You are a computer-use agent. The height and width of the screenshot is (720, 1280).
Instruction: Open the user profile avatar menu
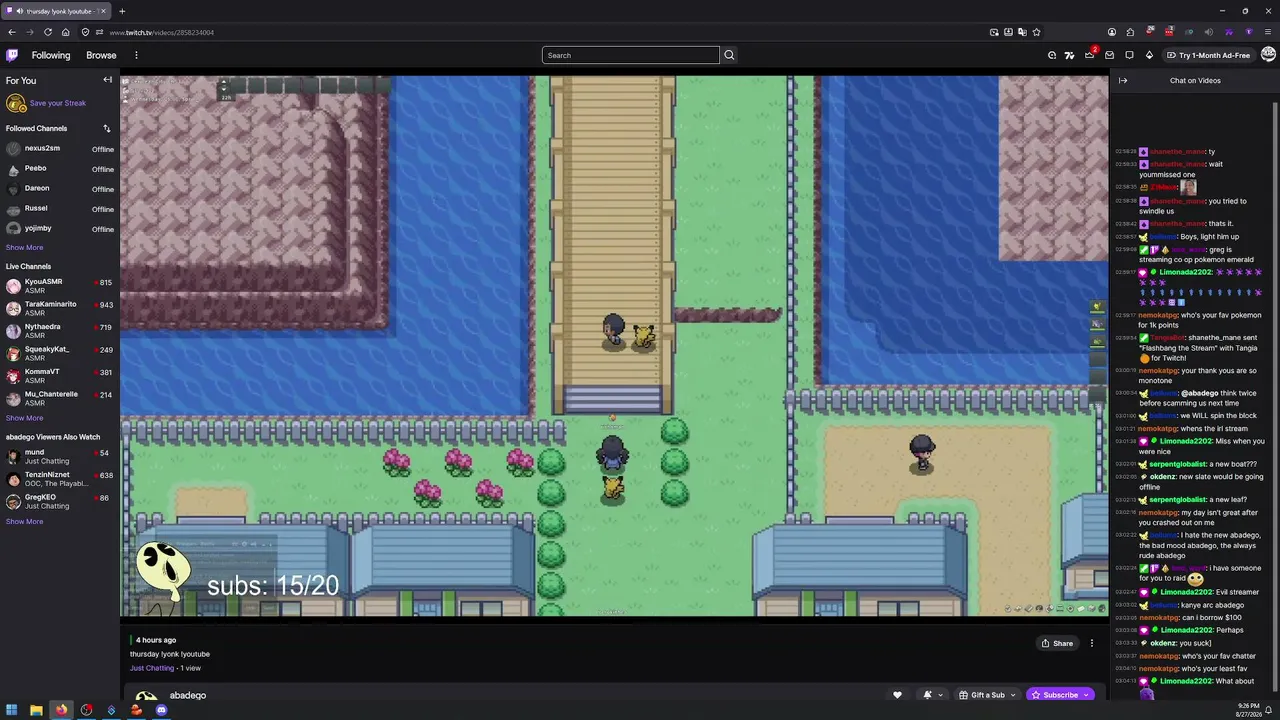point(1268,55)
